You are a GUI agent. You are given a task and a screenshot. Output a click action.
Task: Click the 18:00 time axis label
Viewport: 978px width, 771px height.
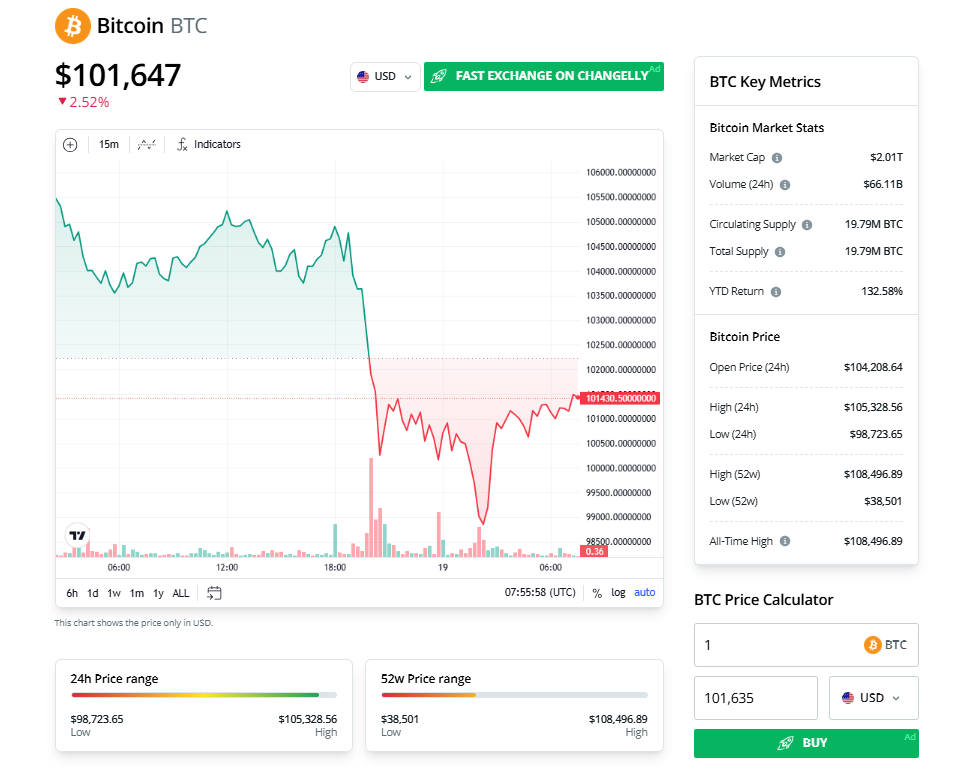click(x=335, y=568)
